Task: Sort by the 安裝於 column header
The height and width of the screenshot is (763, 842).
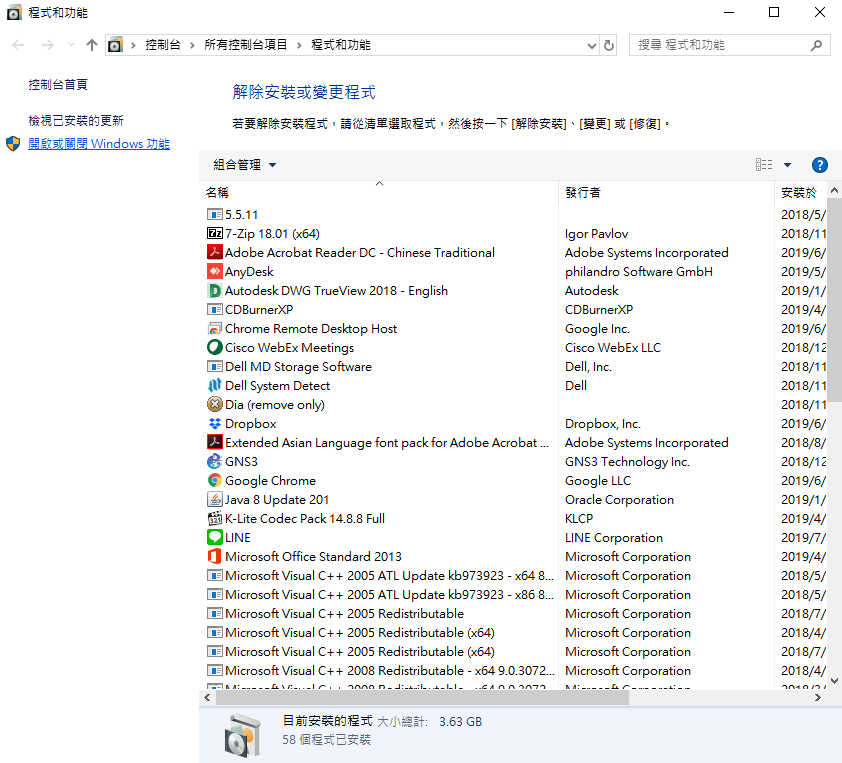Action: [801, 192]
